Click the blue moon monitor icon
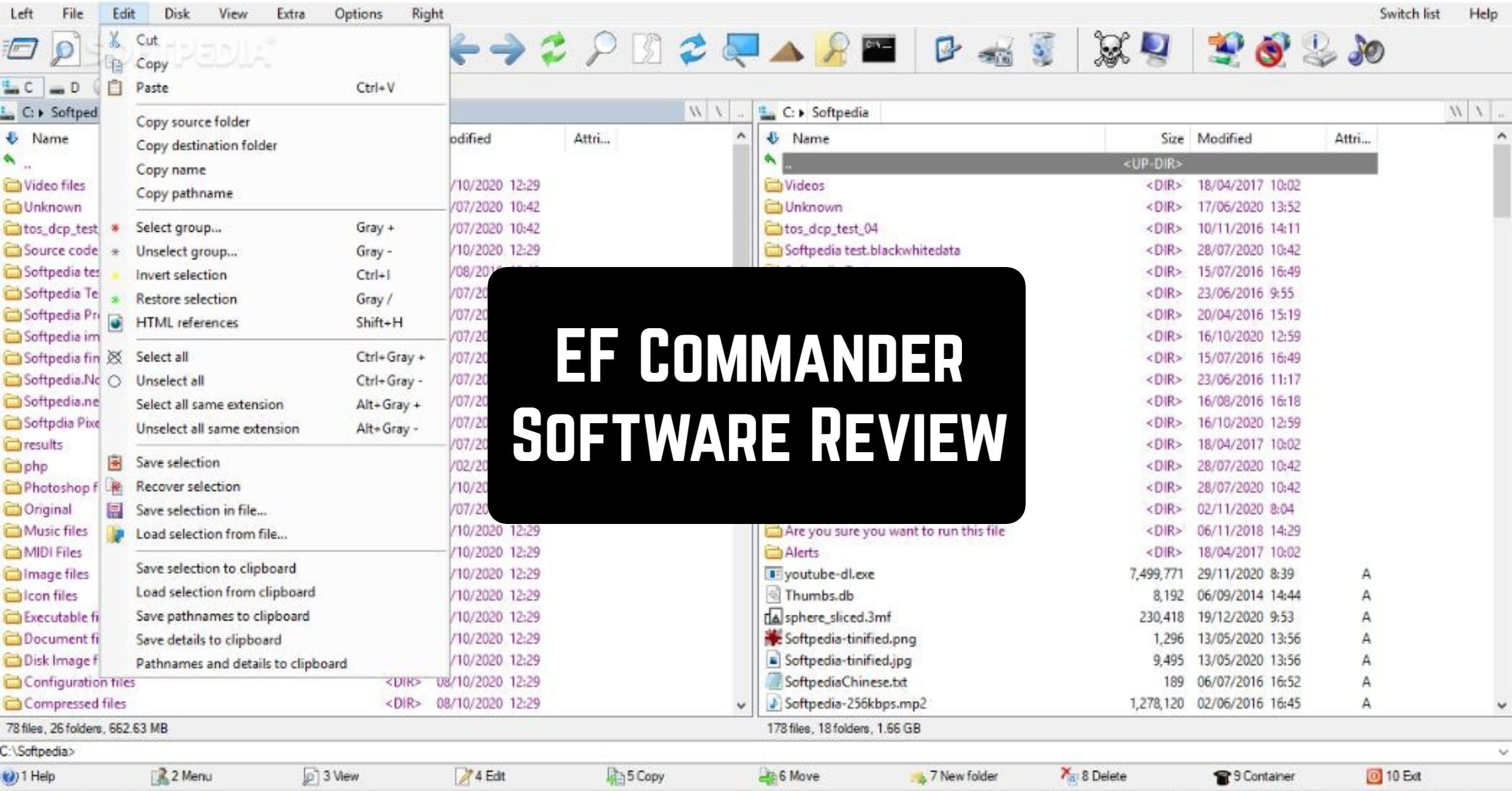This screenshot has width=1512, height=791. point(1156,50)
